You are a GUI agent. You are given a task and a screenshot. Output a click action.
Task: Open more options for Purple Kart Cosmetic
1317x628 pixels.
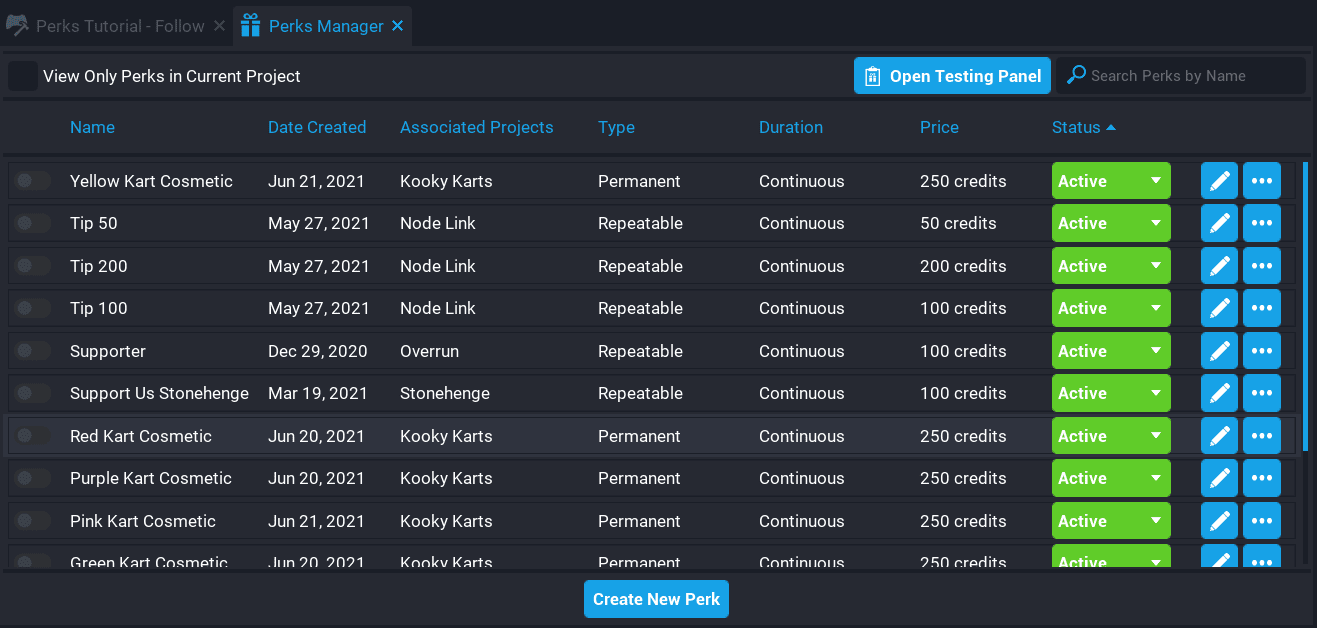[x=1261, y=478]
